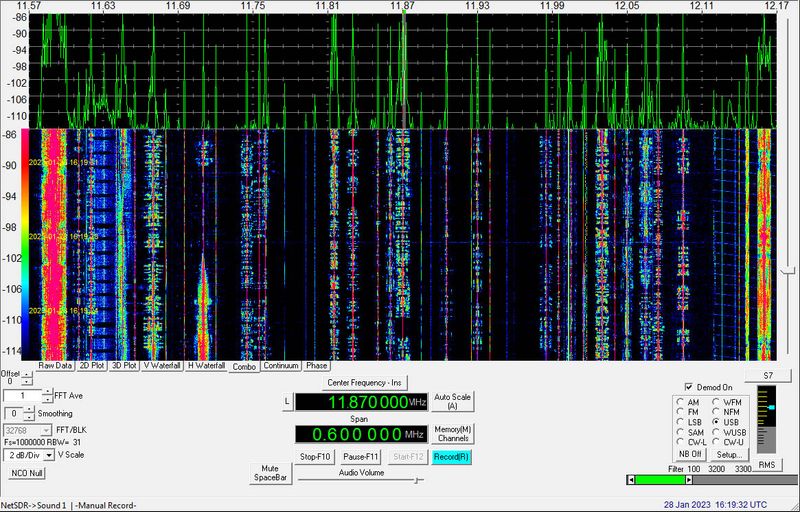Click the green tuning marker at 11.87

pyautogui.click(x=404, y=12)
